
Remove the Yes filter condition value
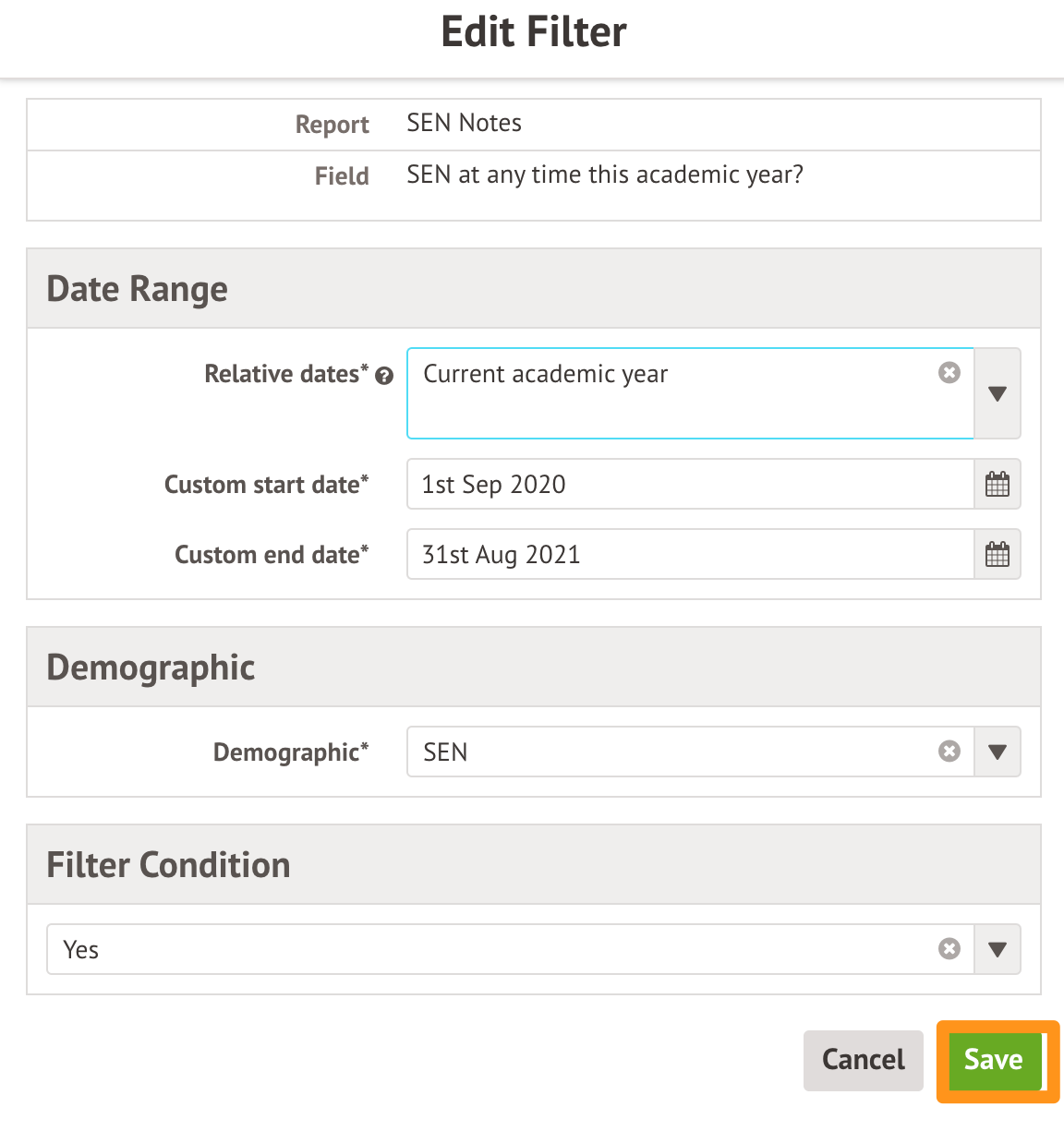[x=949, y=949]
